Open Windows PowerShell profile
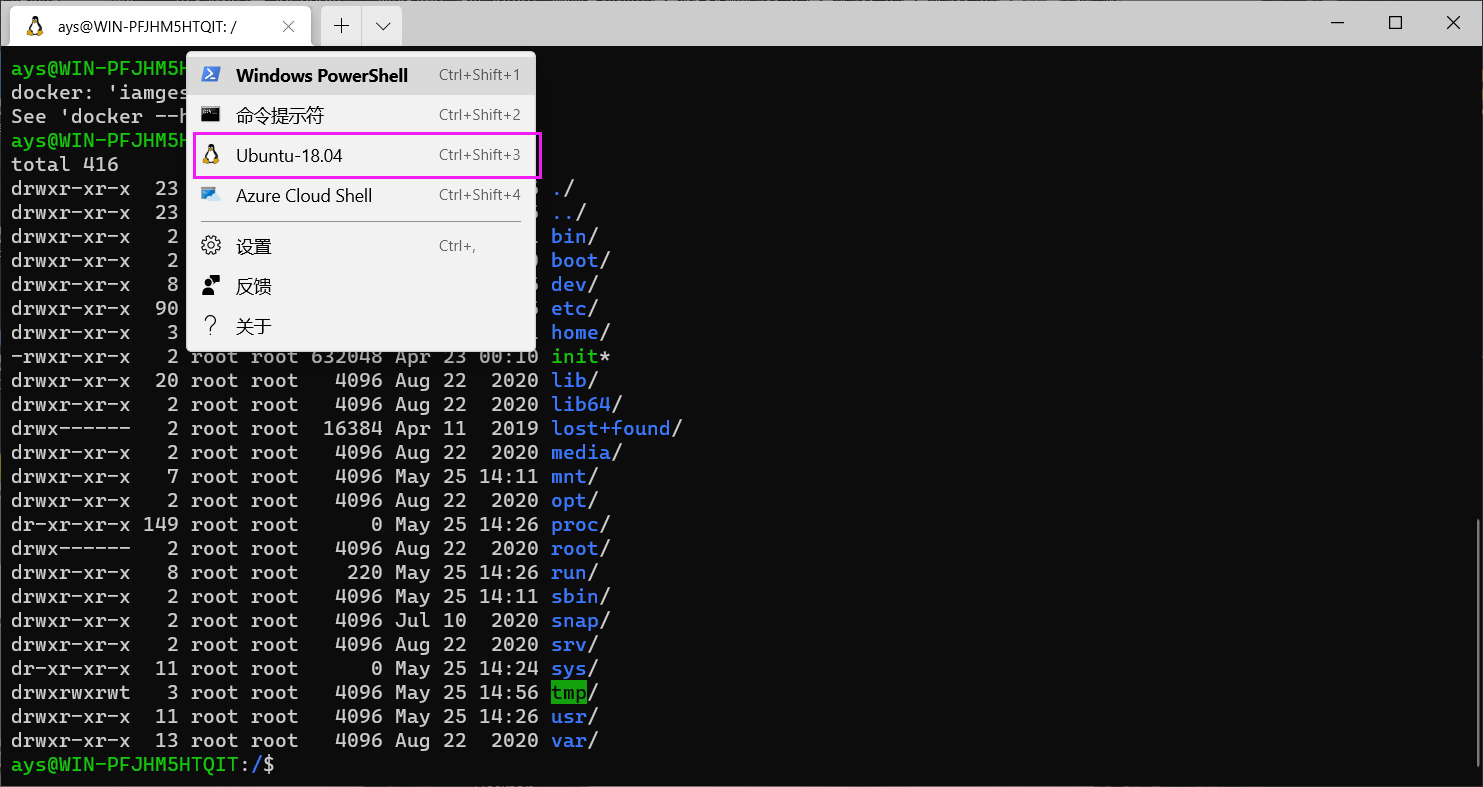This screenshot has height=787, width=1483. point(361,75)
